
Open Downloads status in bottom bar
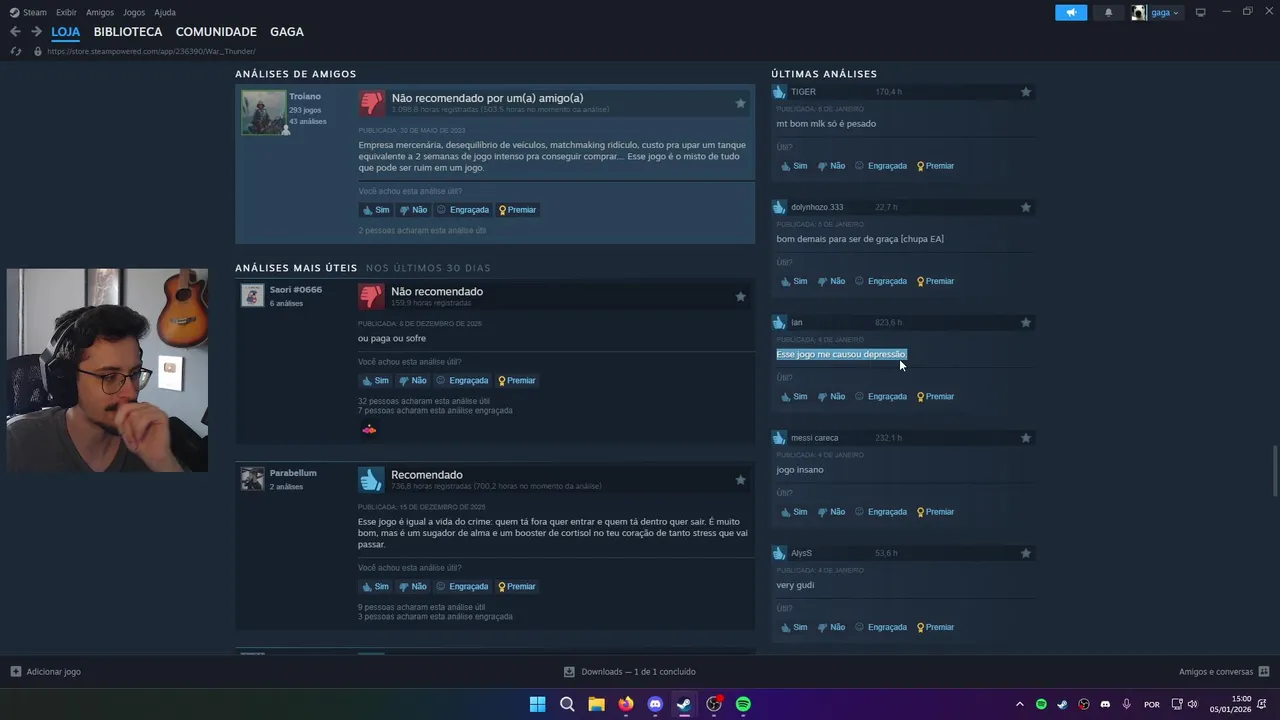630,672
